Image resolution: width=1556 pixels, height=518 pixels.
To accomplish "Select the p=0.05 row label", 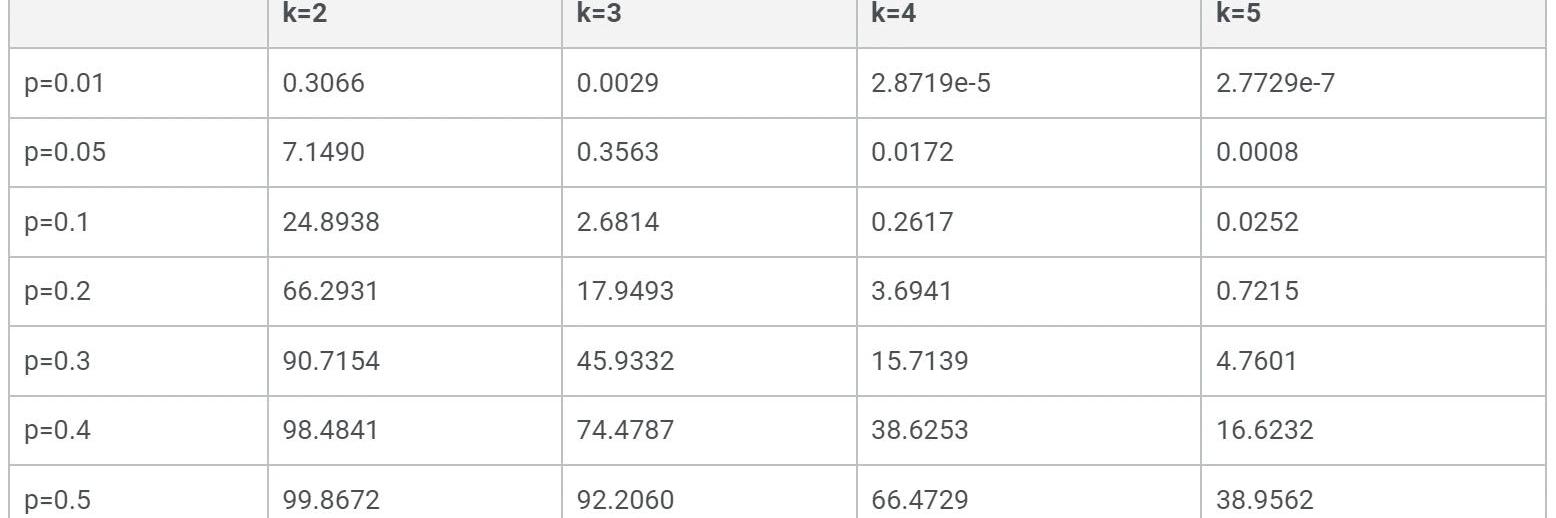I will (x=139, y=151).
